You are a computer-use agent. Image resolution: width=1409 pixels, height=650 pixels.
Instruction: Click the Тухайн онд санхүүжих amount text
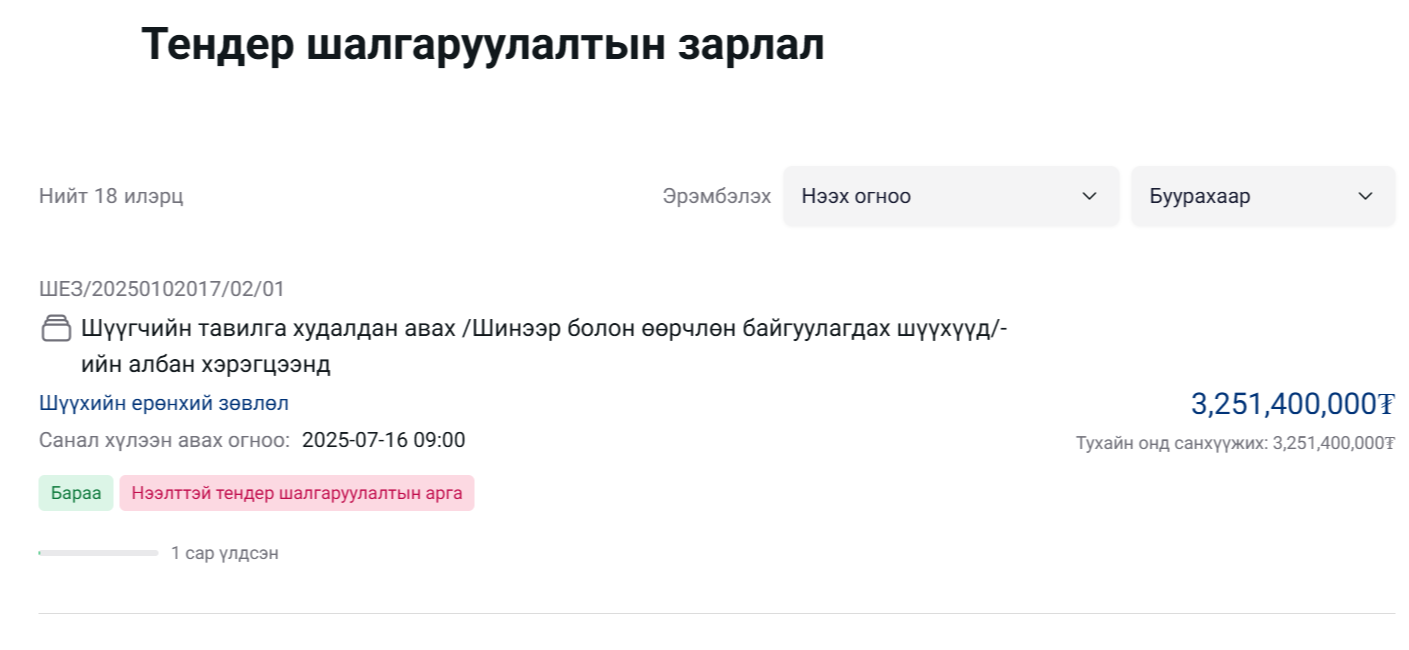coord(1235,443)
